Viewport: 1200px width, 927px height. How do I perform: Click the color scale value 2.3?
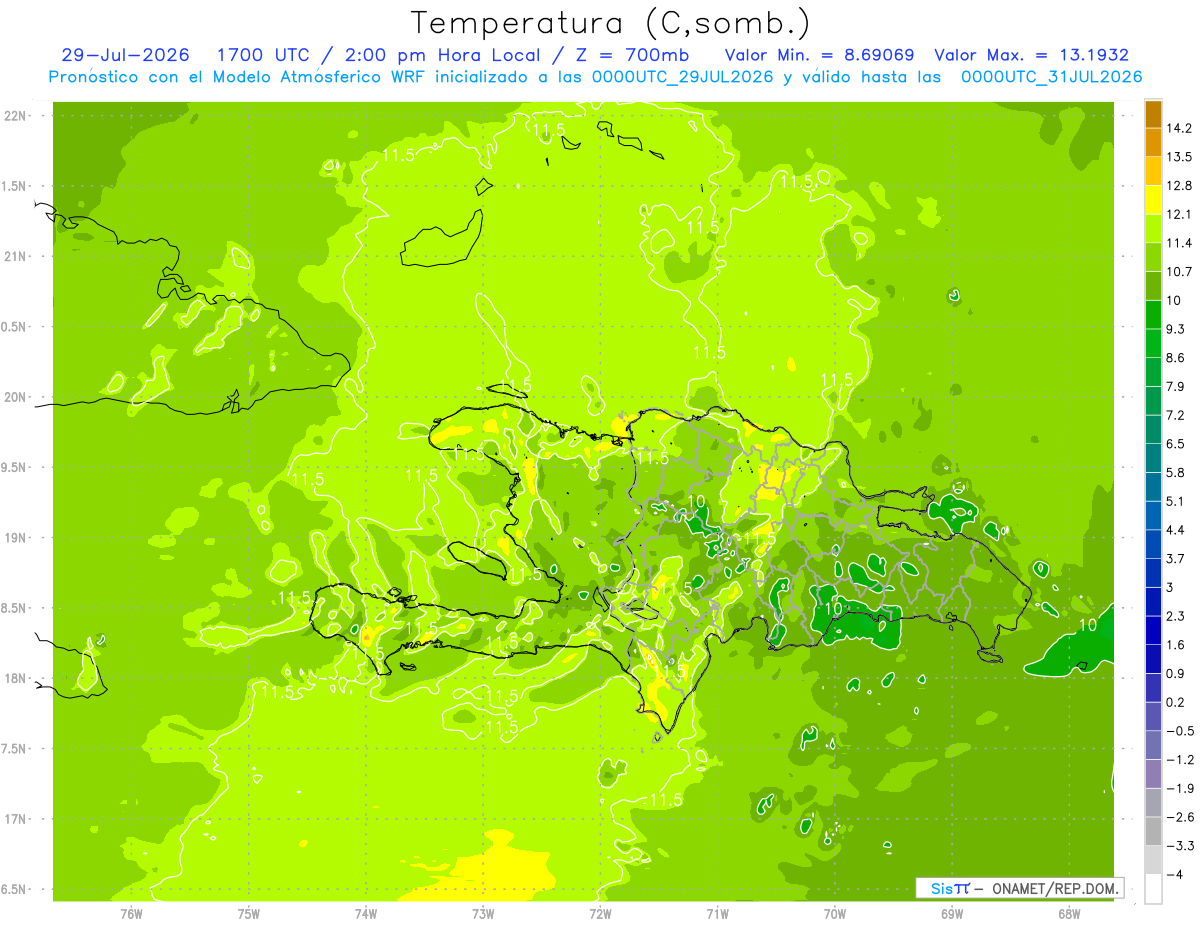(x=1176, y=616)
